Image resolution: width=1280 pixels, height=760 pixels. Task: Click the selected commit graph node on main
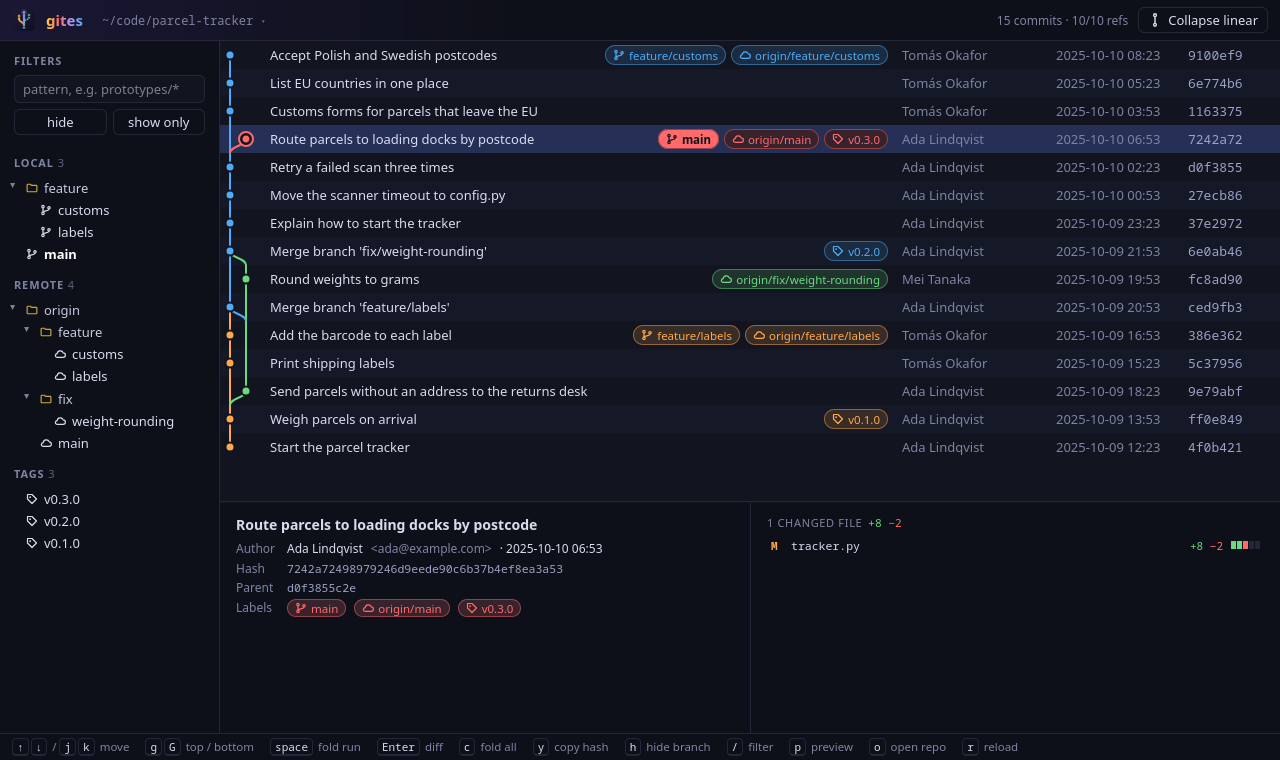coord(246,139)
